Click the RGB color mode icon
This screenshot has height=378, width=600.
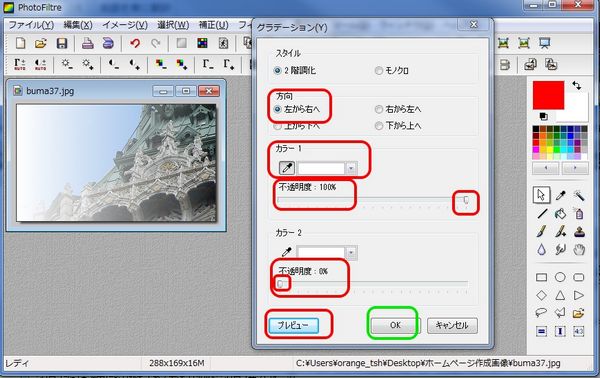pyautogui.click(x=202, y=43)
